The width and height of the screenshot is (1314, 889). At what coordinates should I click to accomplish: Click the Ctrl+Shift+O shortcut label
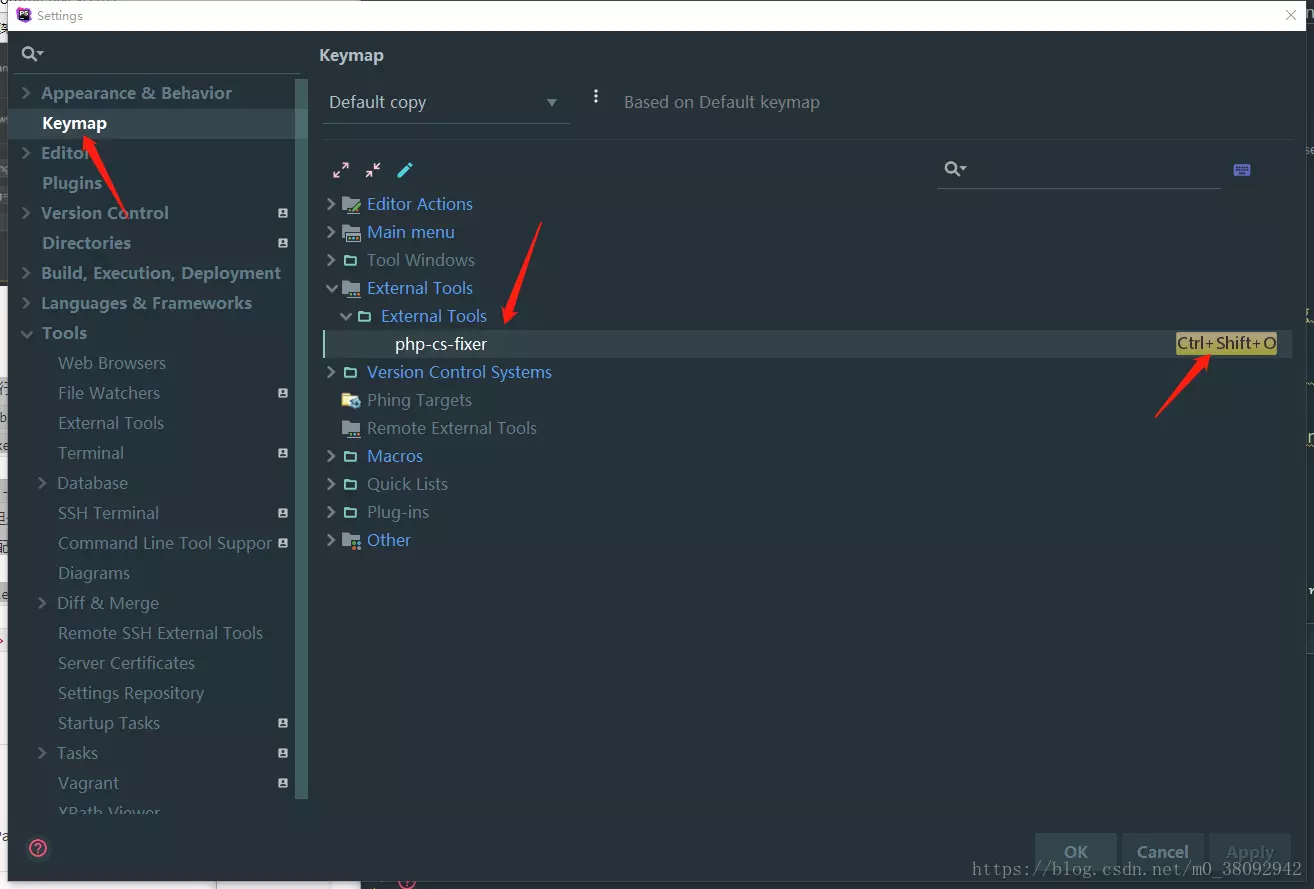1226,343
